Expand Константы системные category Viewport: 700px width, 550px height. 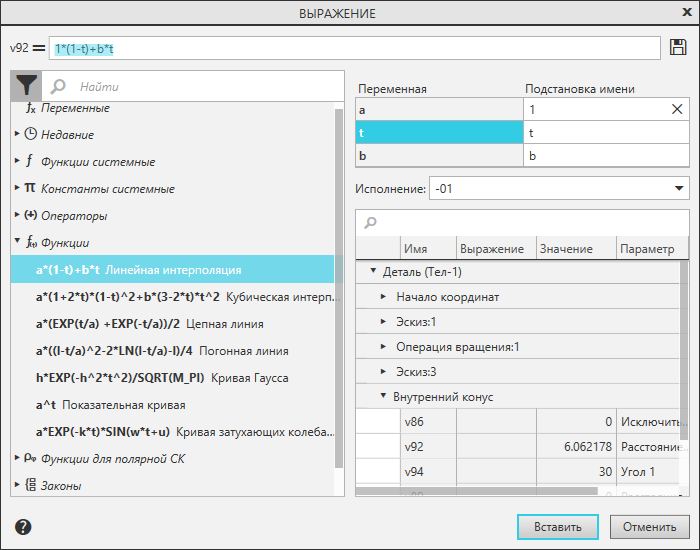click(17, 188)
